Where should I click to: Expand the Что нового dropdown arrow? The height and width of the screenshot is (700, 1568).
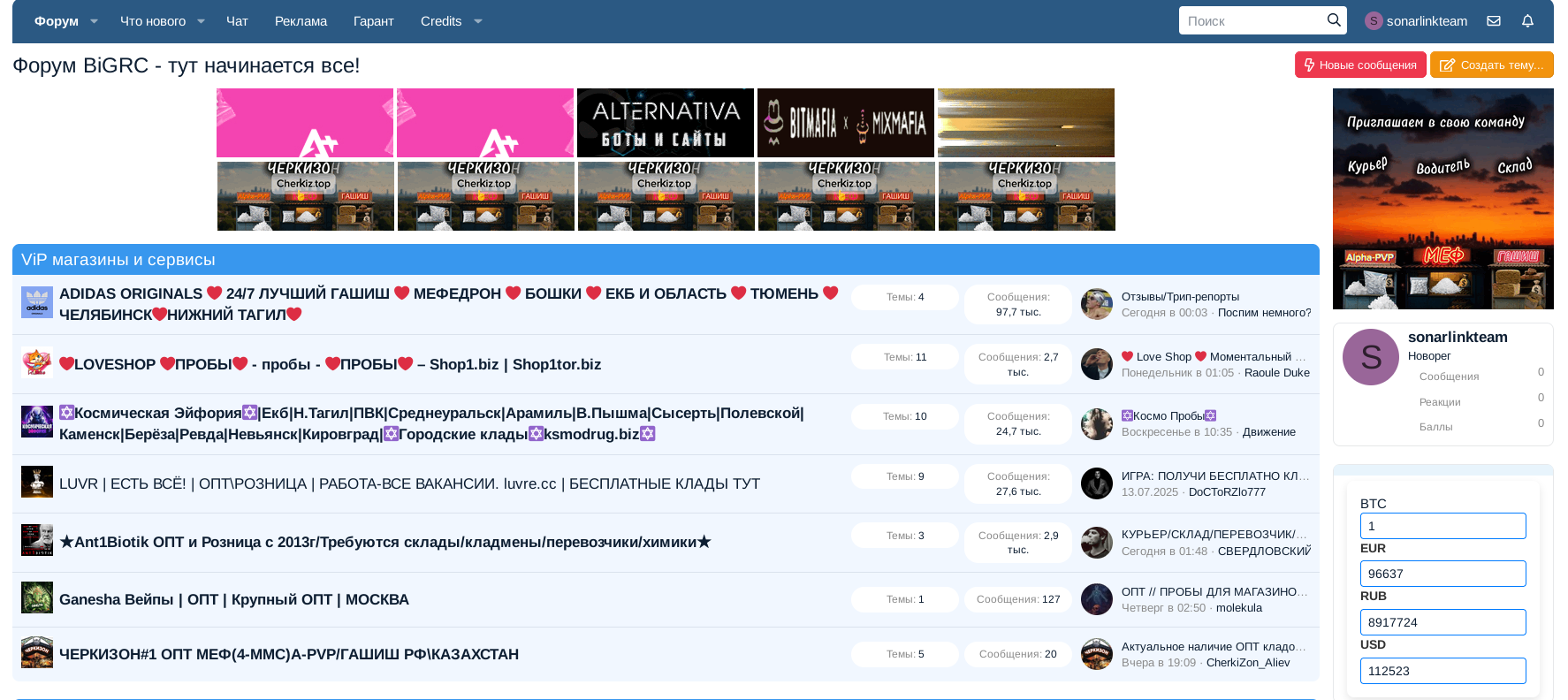pyautogui.click(x=202, y=21)
